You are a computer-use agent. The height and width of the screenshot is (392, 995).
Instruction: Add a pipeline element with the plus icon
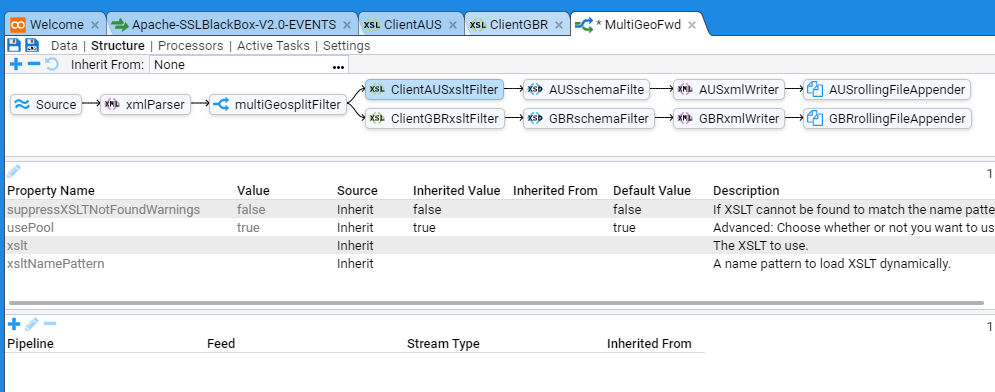pos(16,64)
